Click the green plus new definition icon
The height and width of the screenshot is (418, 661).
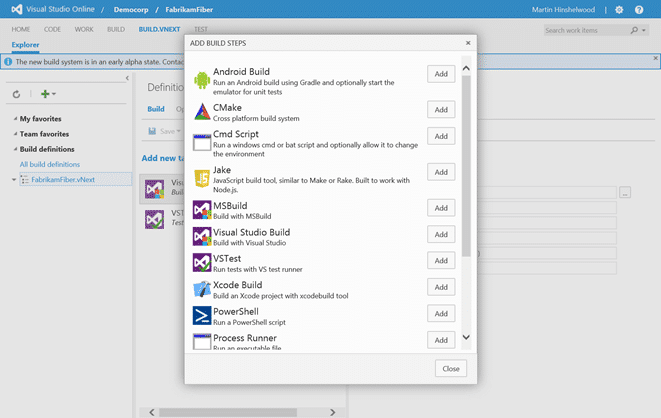coord(45,94)
